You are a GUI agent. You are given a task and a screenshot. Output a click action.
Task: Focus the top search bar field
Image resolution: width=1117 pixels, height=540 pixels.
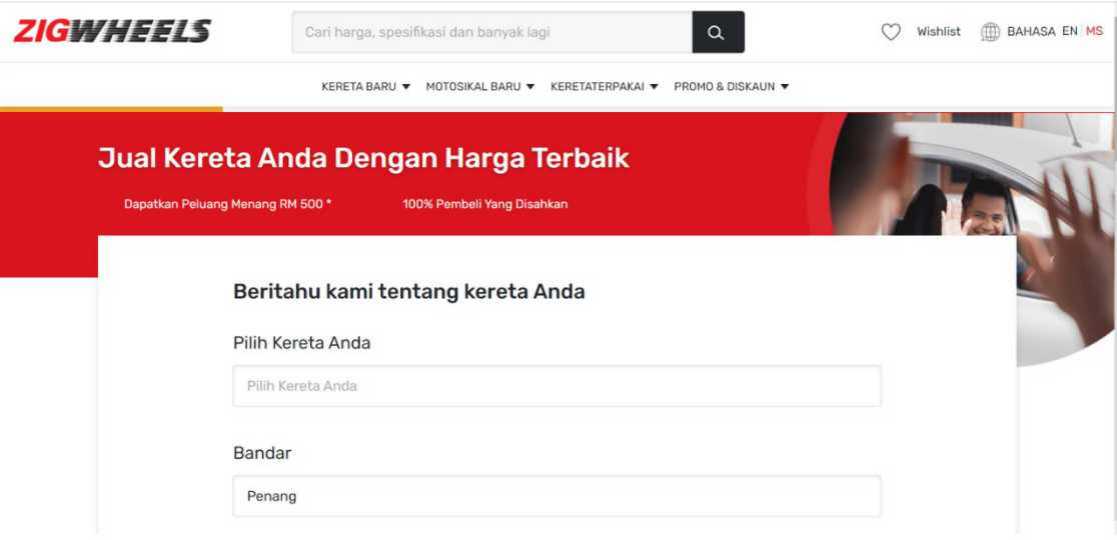492,32
